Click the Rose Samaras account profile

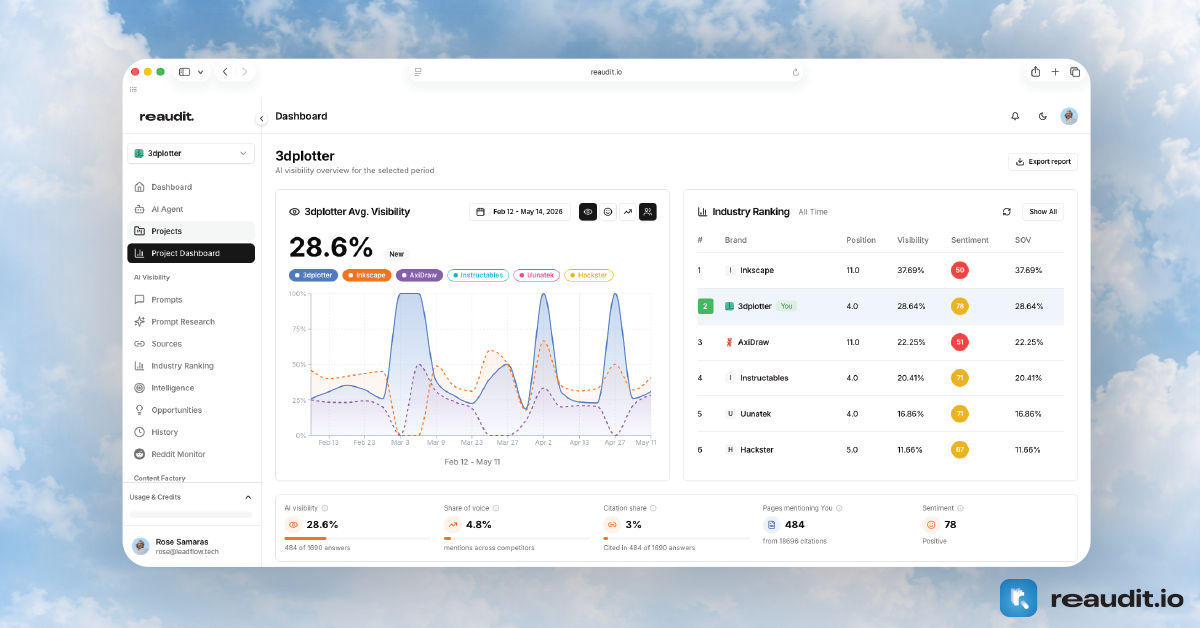pos(192,546)
